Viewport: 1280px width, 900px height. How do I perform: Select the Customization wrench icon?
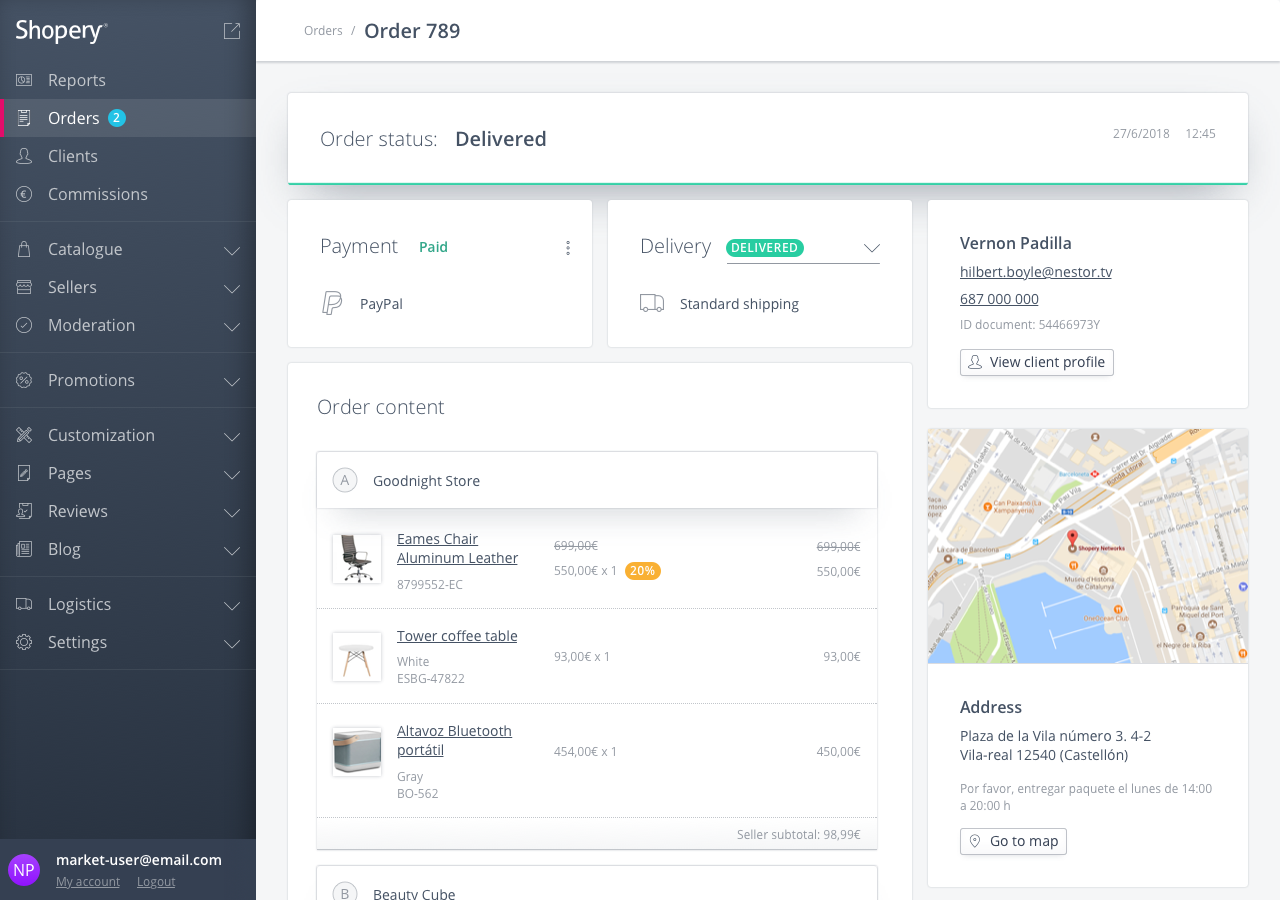coord(22,435)
